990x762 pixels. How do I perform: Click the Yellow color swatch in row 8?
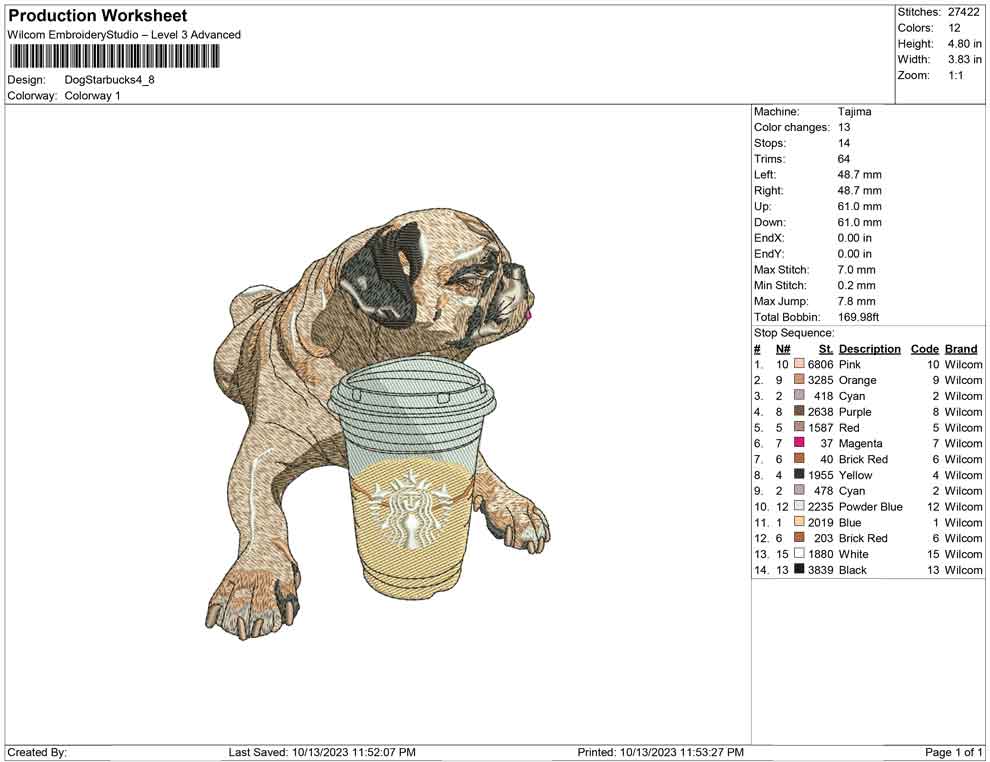coord(799,474)
